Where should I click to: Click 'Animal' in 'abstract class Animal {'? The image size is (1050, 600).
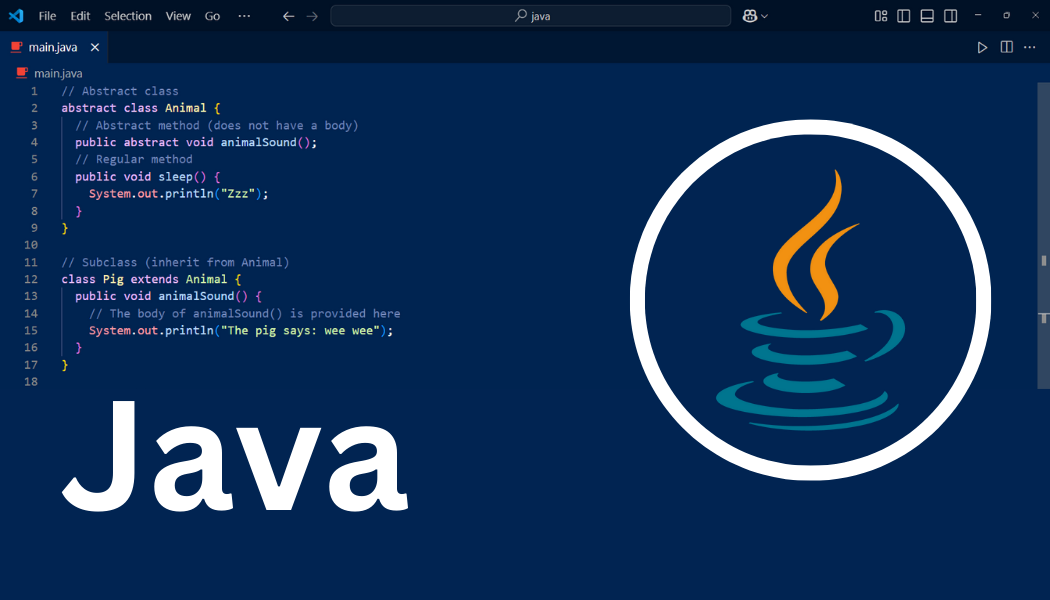click(x=185, y=108)
